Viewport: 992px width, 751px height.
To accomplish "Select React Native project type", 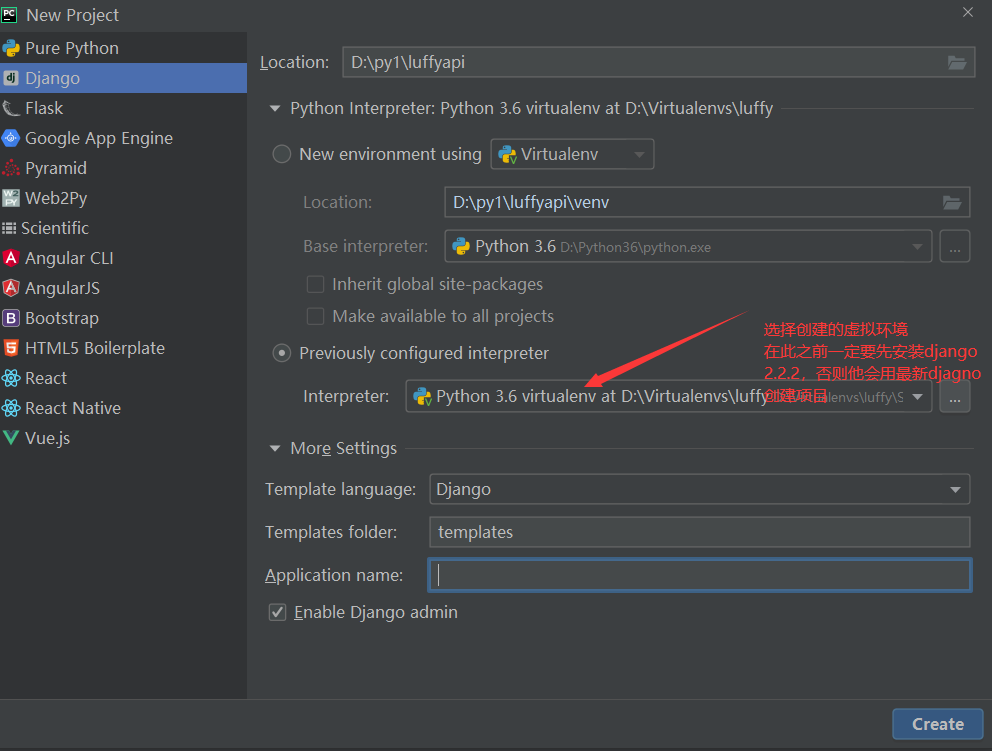I will pyautogui.click(x=73, y=408).
